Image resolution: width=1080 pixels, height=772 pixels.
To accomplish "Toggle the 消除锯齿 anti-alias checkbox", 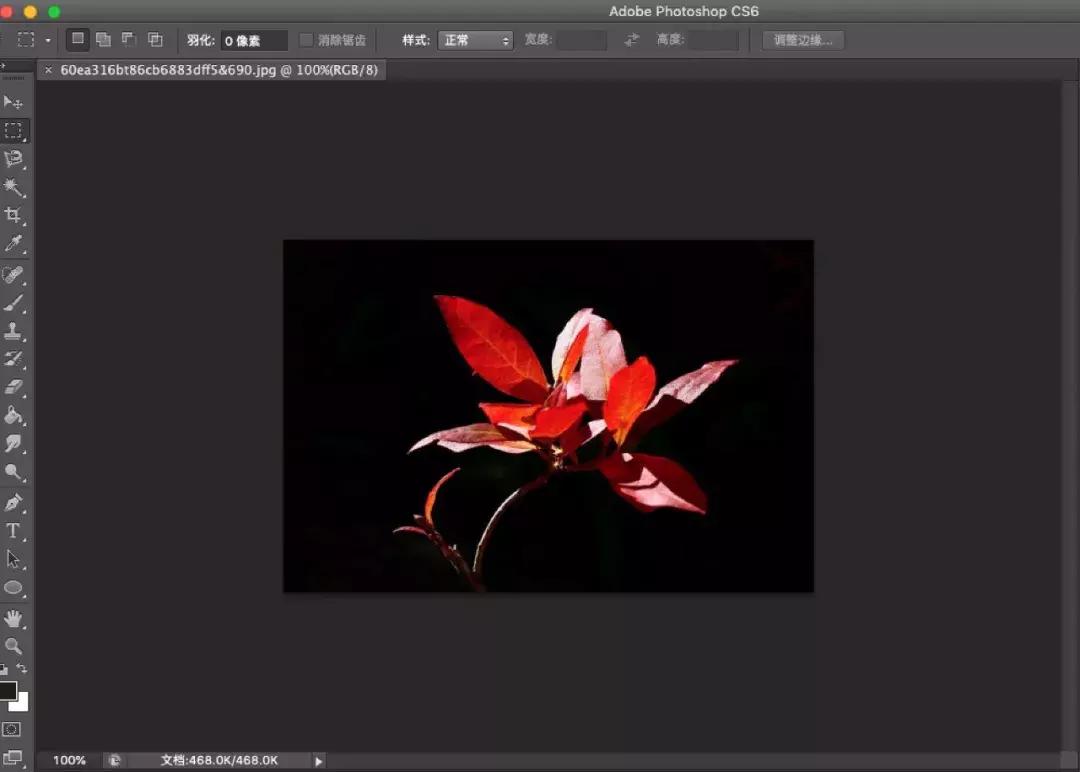I will coord(307,40).
